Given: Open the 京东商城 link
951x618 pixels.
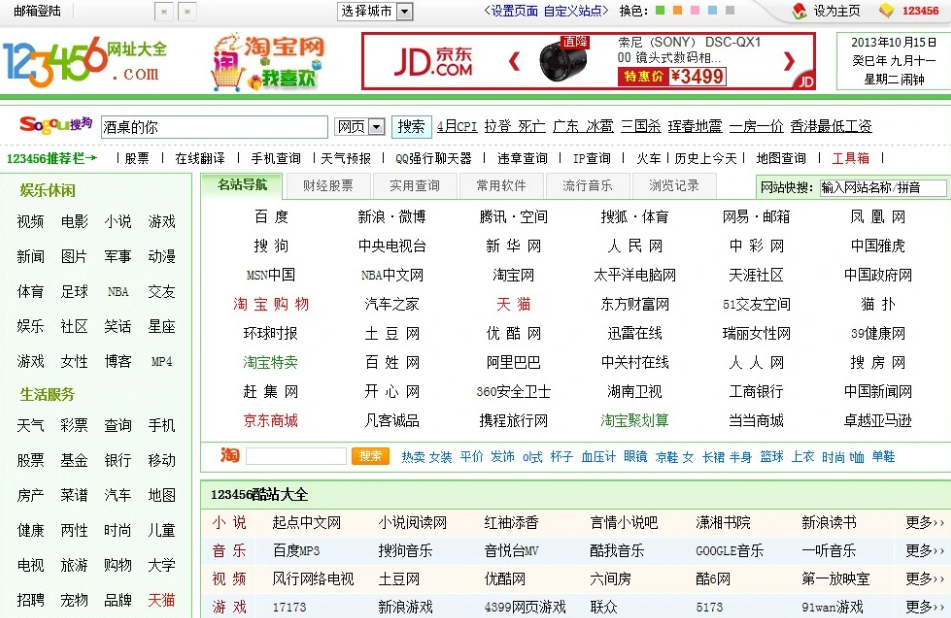Looking at the screenshot, I should tap(271, 420).
